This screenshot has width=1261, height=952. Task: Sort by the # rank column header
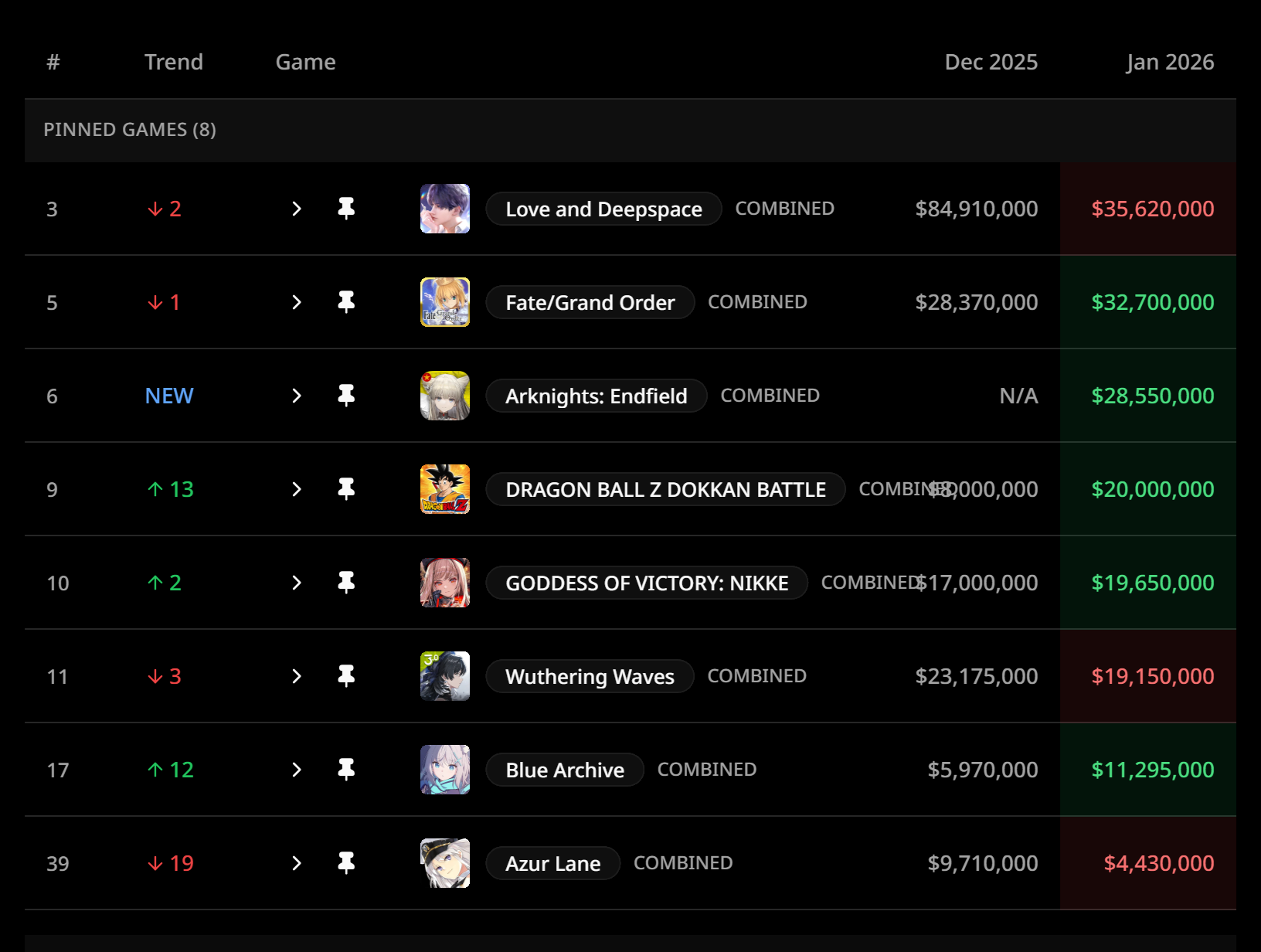[53, 62]
